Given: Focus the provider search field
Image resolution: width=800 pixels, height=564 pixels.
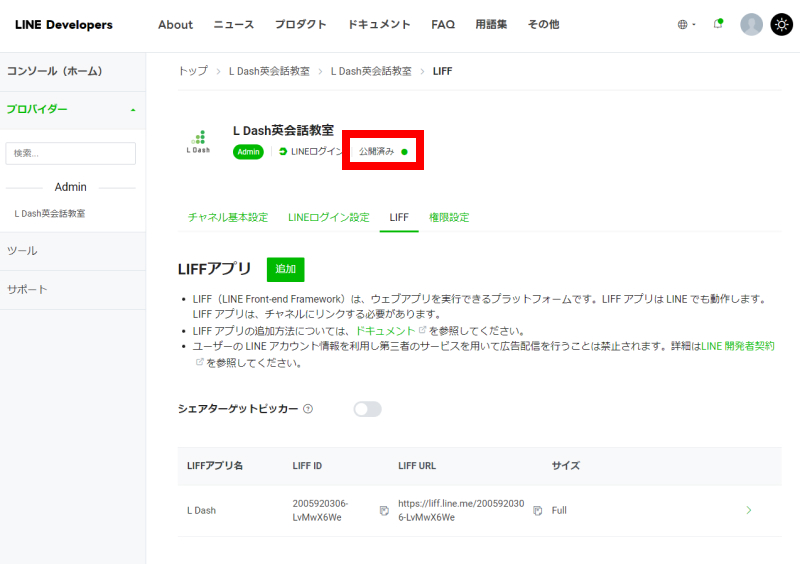Looking at the screenshot, I should [x=70, y=153].
